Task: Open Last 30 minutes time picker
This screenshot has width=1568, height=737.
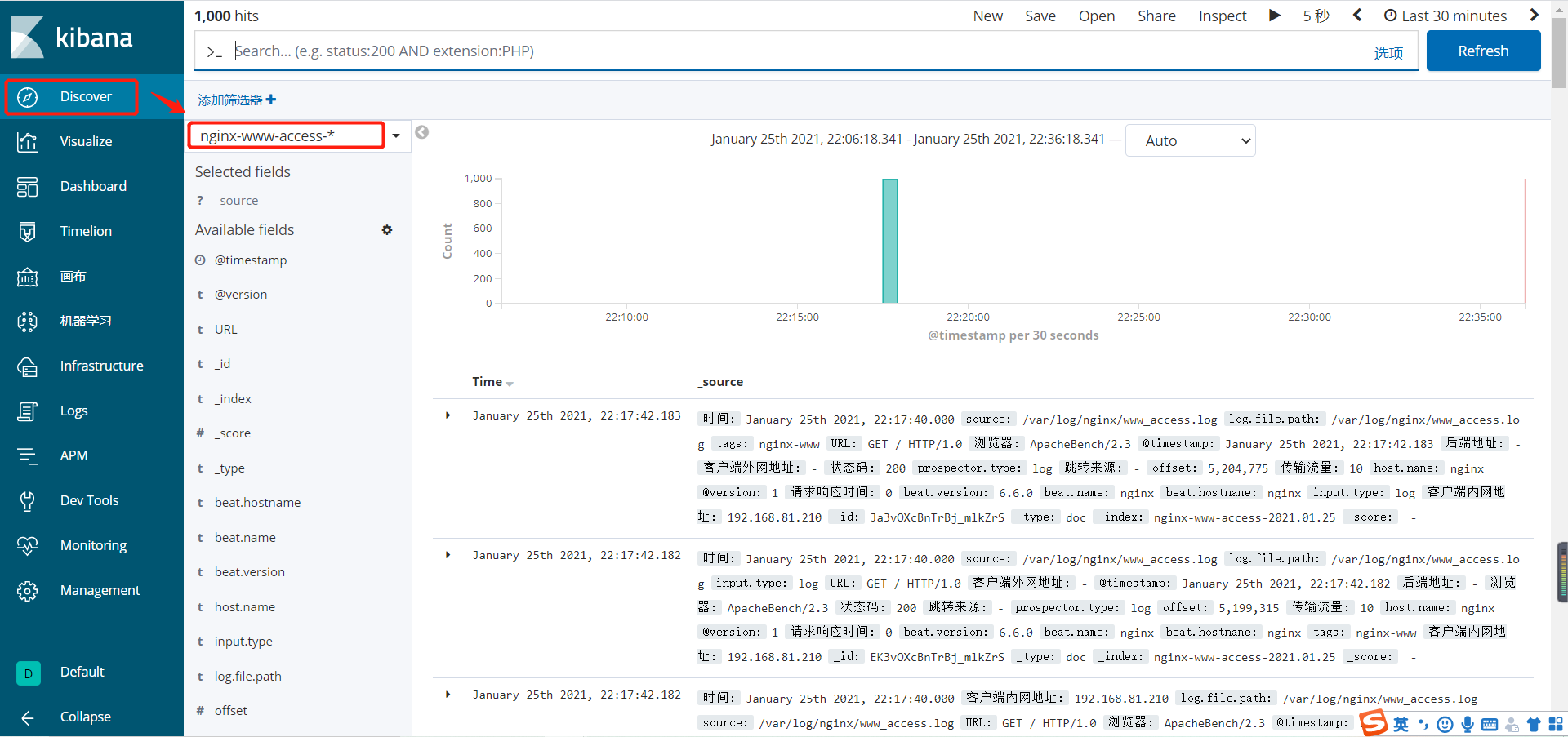Action: [x=1445, y=16]
